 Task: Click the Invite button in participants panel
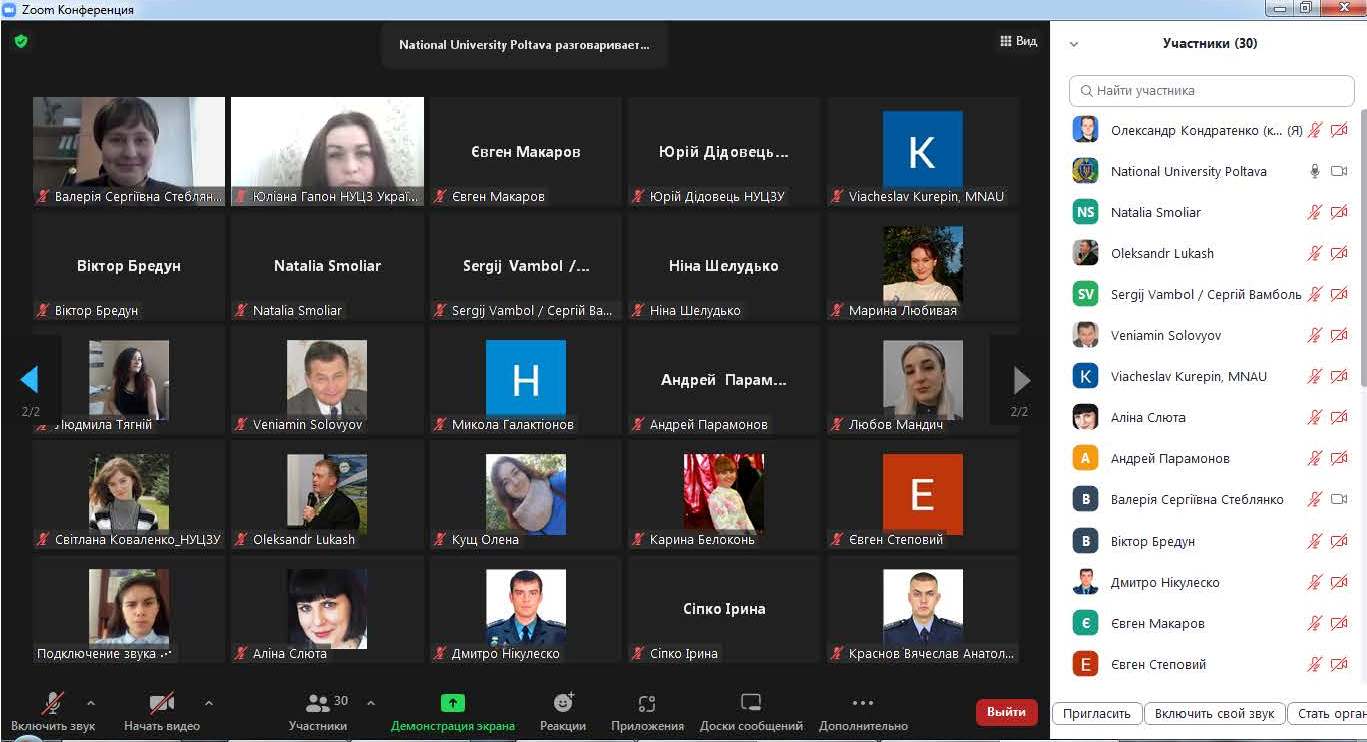[x=1097, y=714]
